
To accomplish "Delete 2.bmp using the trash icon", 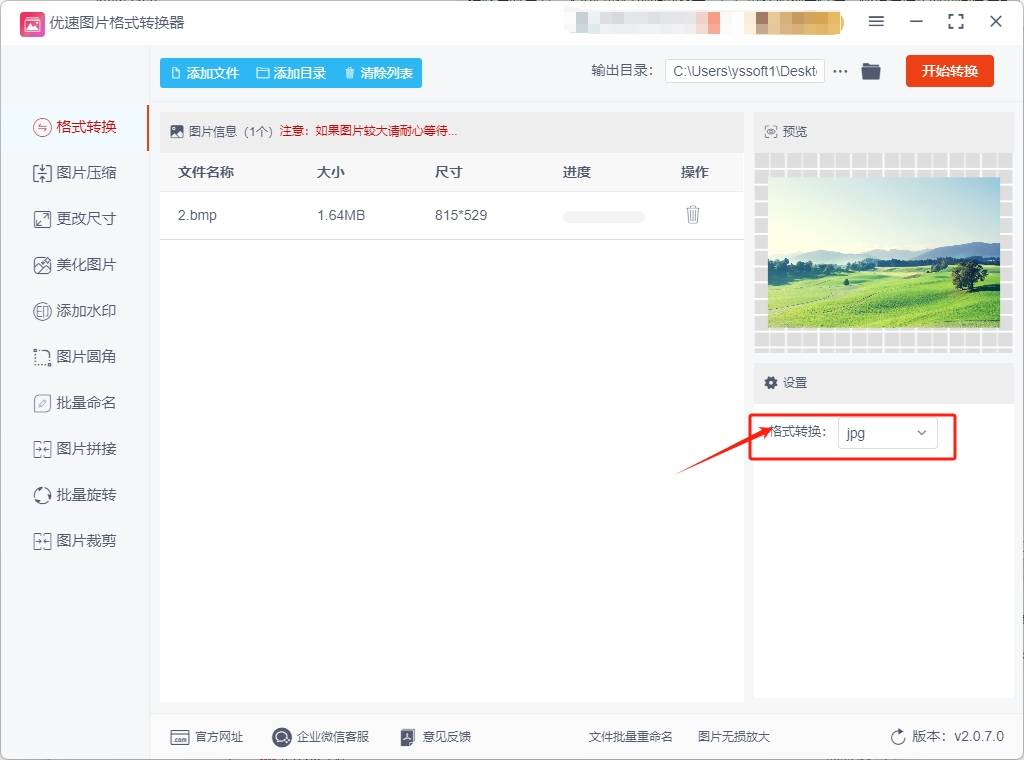I will point(693,215).
